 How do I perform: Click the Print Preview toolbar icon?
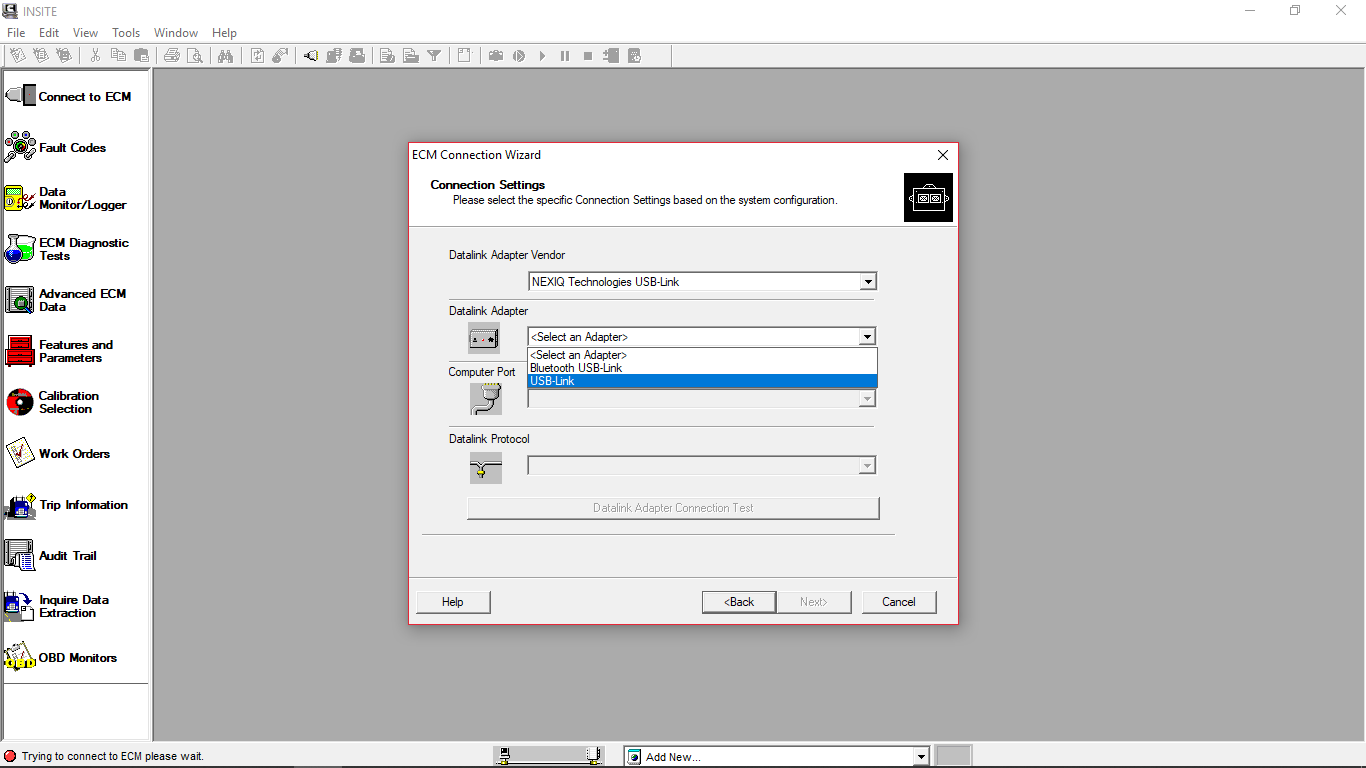point(195,56)
